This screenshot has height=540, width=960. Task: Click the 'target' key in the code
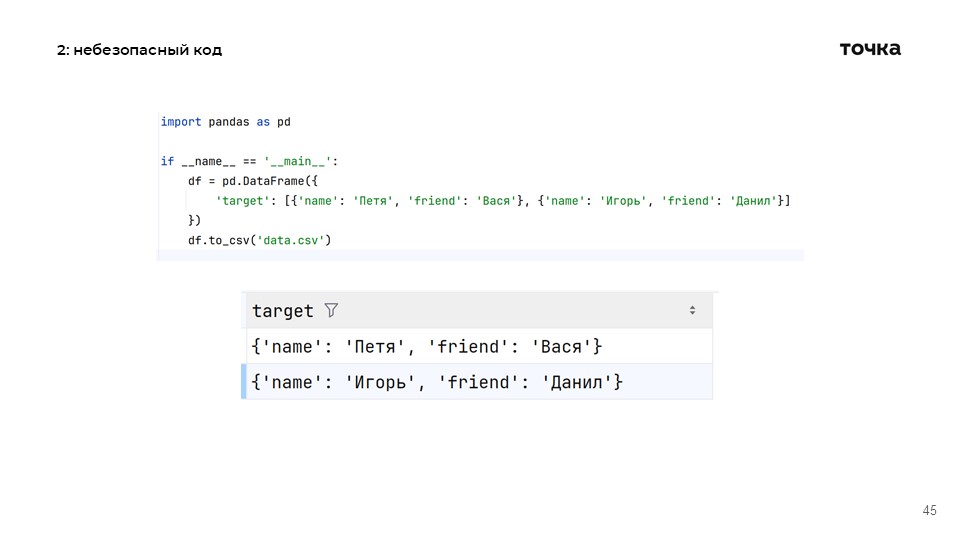(x=242, y=201)
